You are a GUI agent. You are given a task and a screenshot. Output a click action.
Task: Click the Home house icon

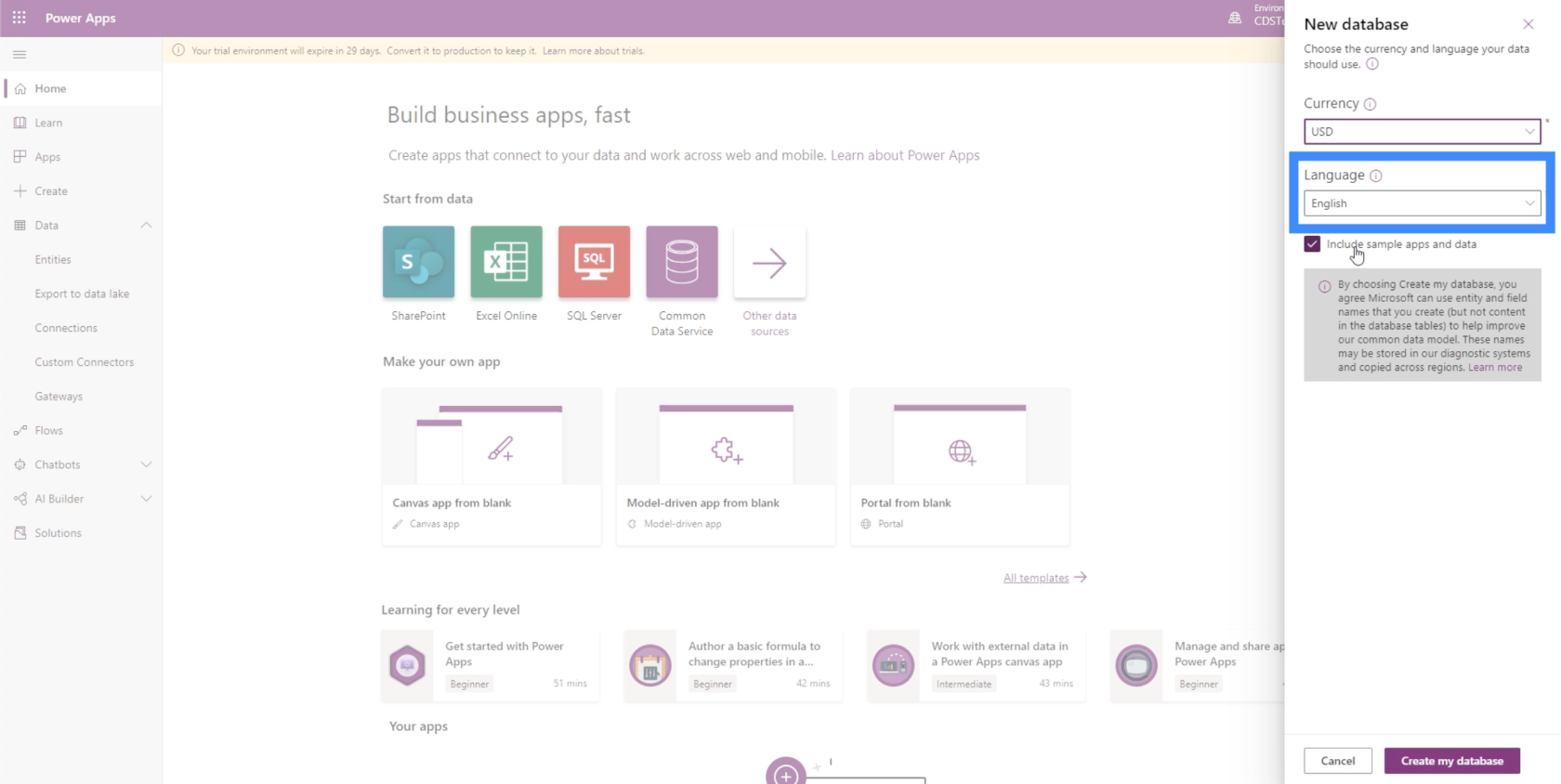click(x=20, y=88)
